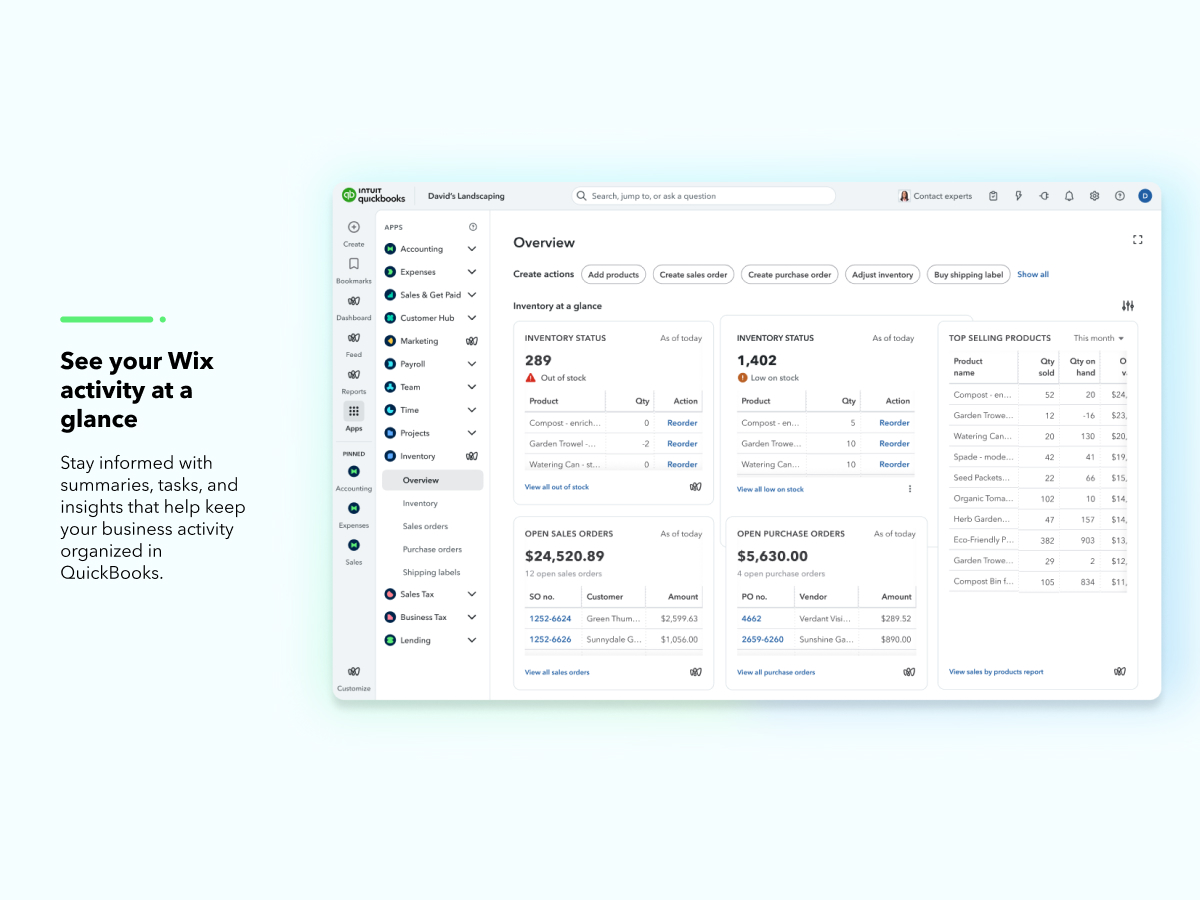This screenshot has height=900, width=1200.
Task: Click the notifications bell icon
Action: (1069, 196)
